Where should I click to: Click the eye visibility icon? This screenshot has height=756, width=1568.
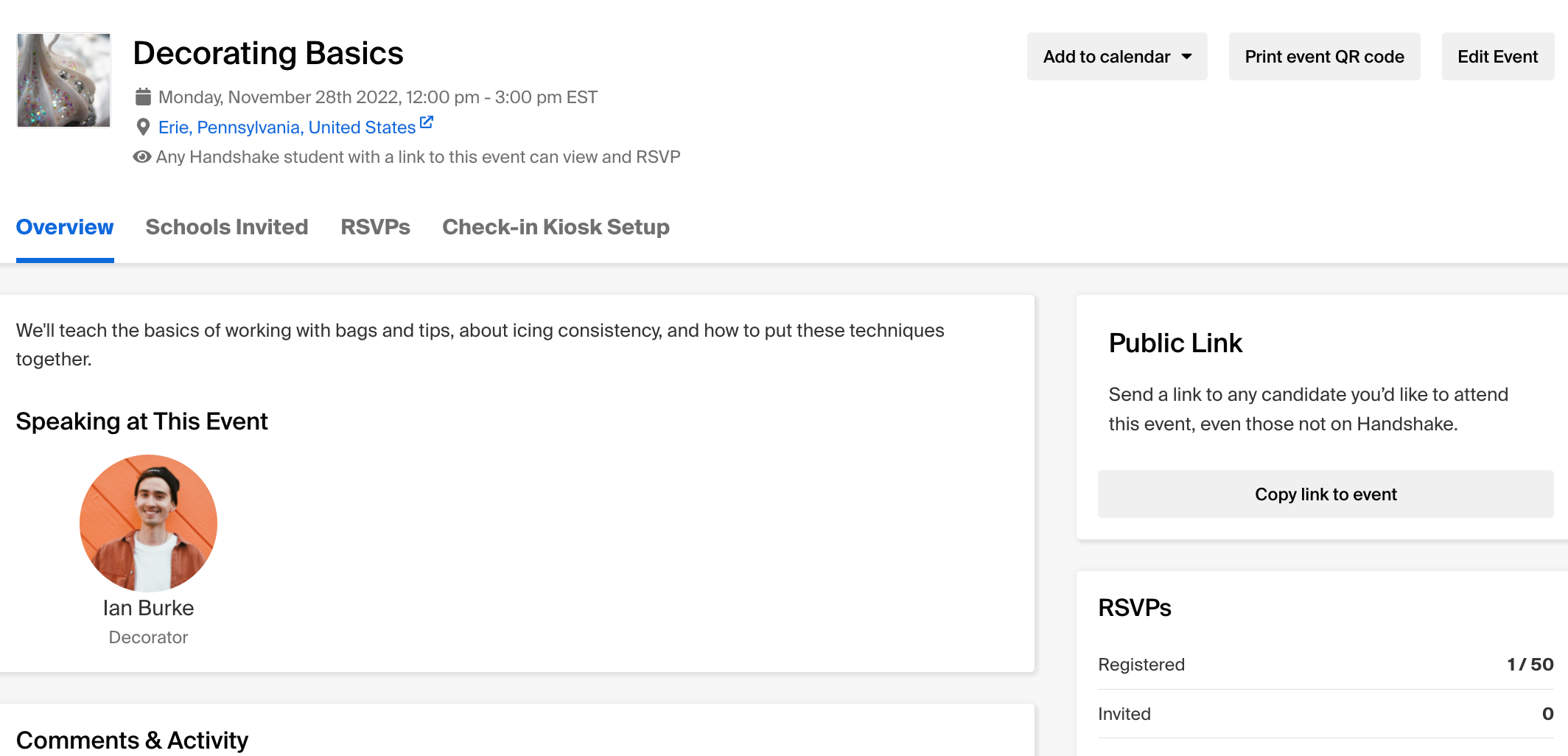click(141, 157)
